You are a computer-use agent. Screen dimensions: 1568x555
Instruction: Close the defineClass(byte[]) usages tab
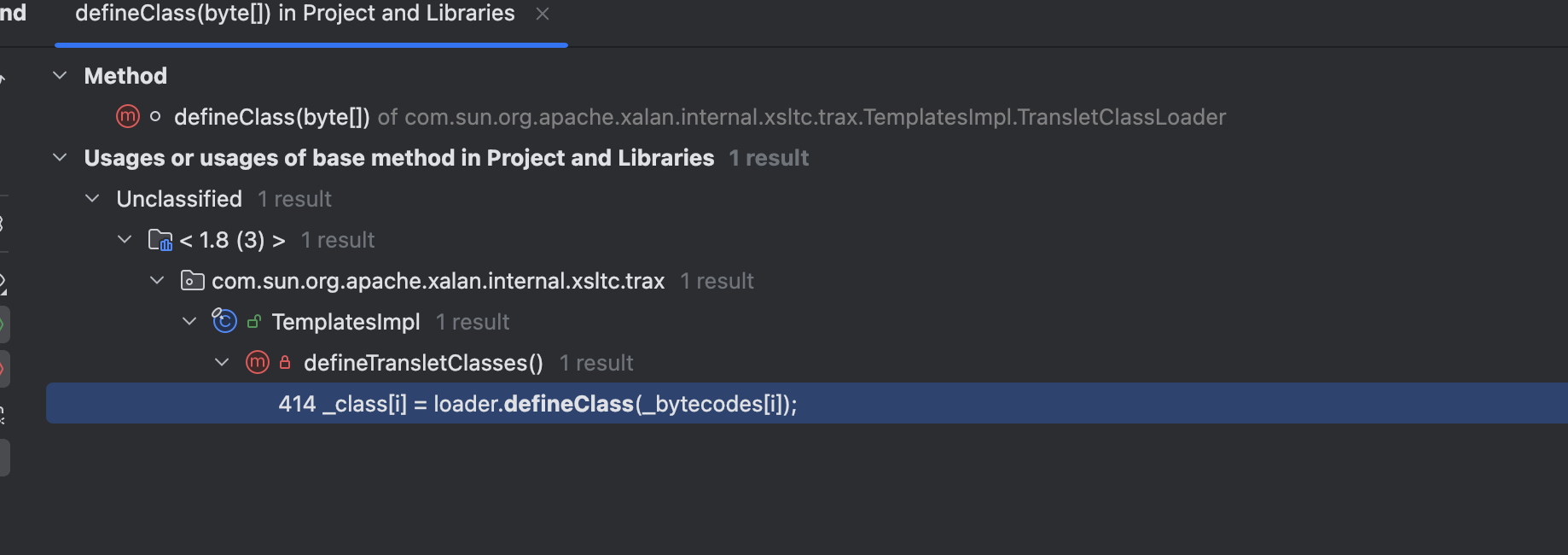(x=543, y=14)
